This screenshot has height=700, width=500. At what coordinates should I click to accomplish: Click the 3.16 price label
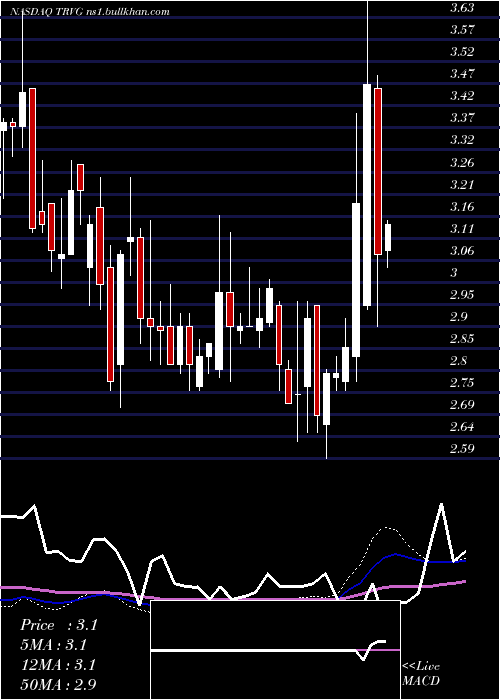pos(462,207)
